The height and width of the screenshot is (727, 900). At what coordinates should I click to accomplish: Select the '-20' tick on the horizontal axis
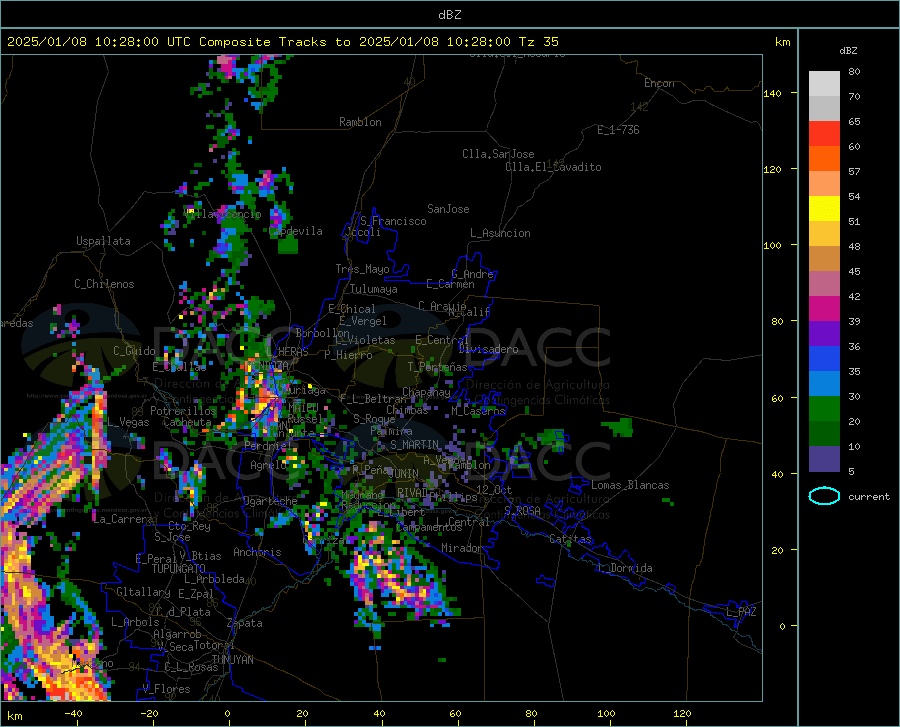pyautogui.click(x=149, y=713)
